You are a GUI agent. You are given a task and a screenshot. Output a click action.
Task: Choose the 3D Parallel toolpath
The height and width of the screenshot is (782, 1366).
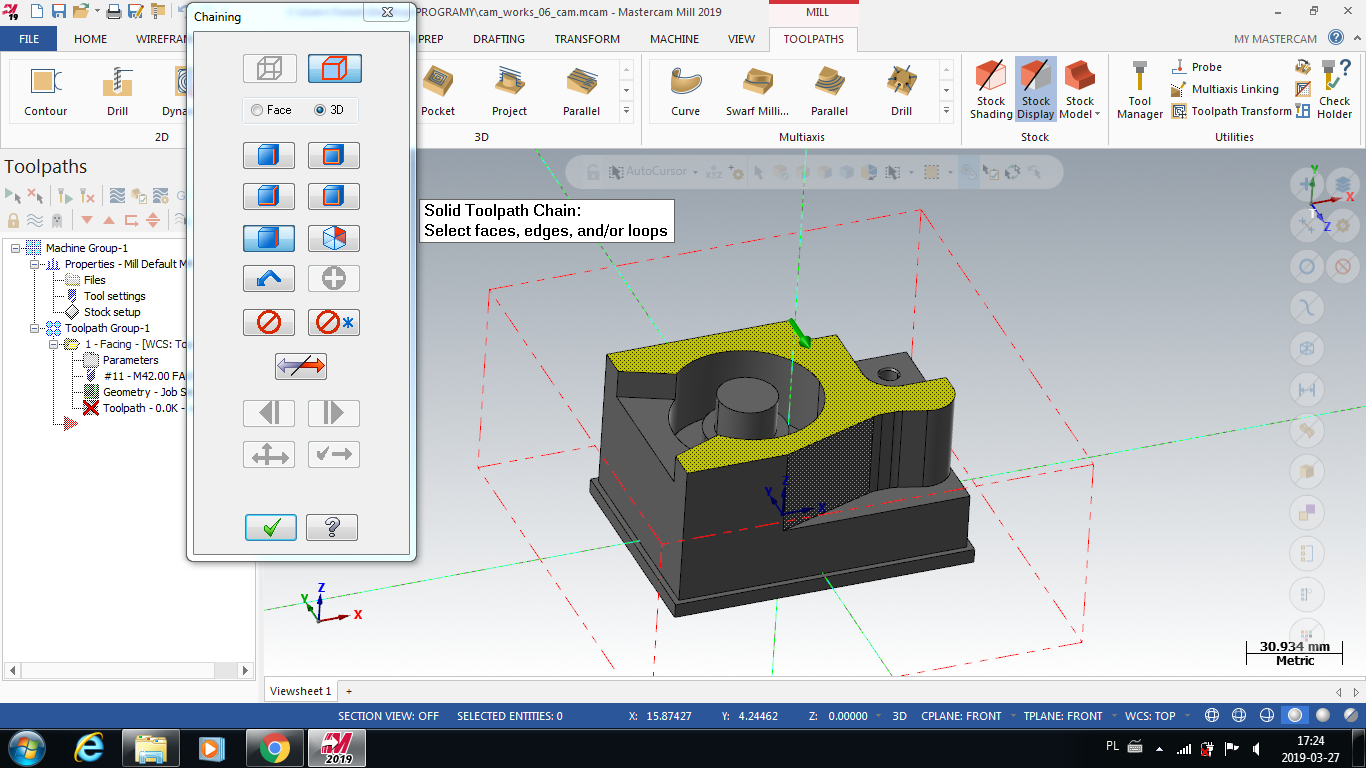coord(582,90)
